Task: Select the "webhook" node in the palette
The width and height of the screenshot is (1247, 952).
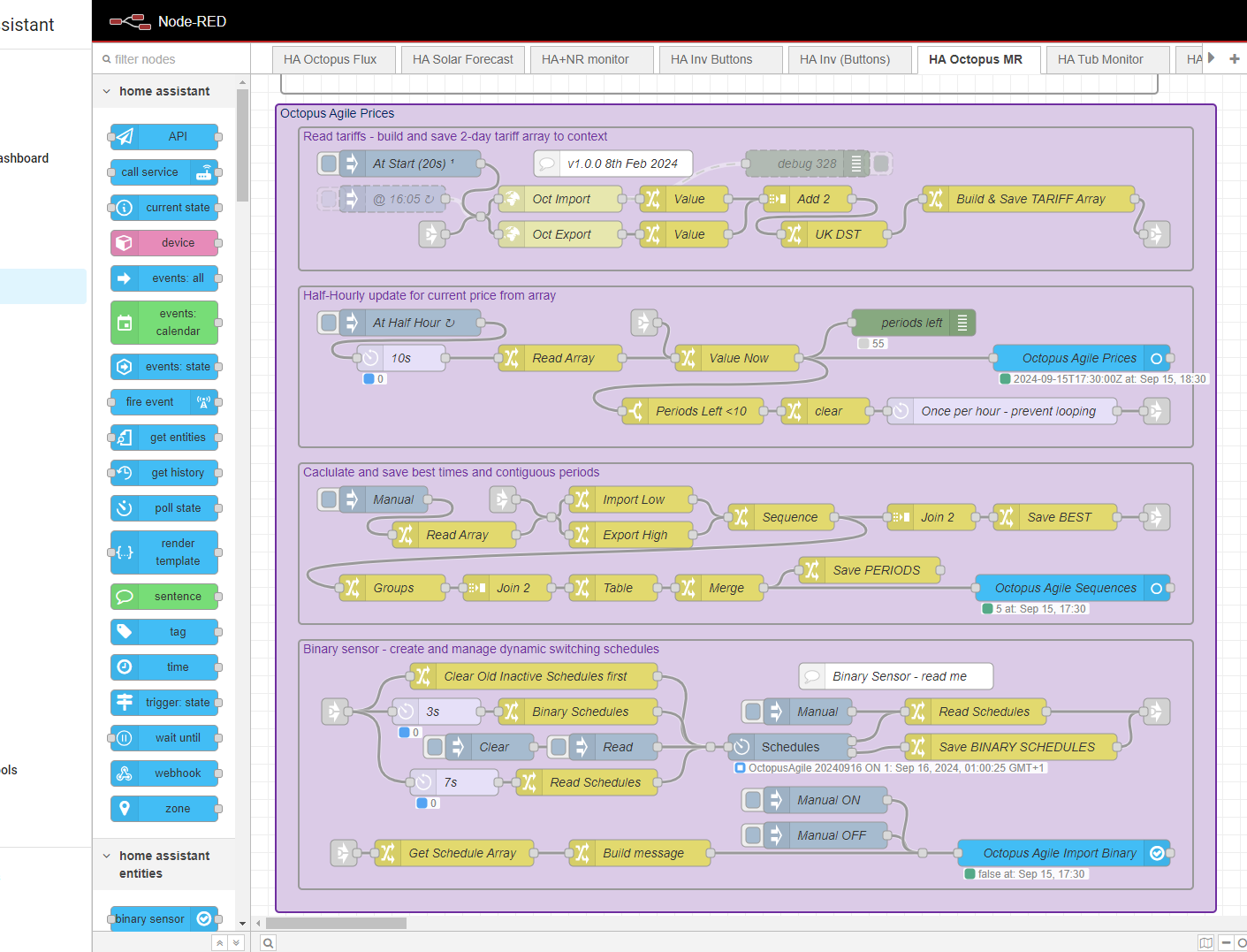Action: pyautogui.click(x=165, y=773)
